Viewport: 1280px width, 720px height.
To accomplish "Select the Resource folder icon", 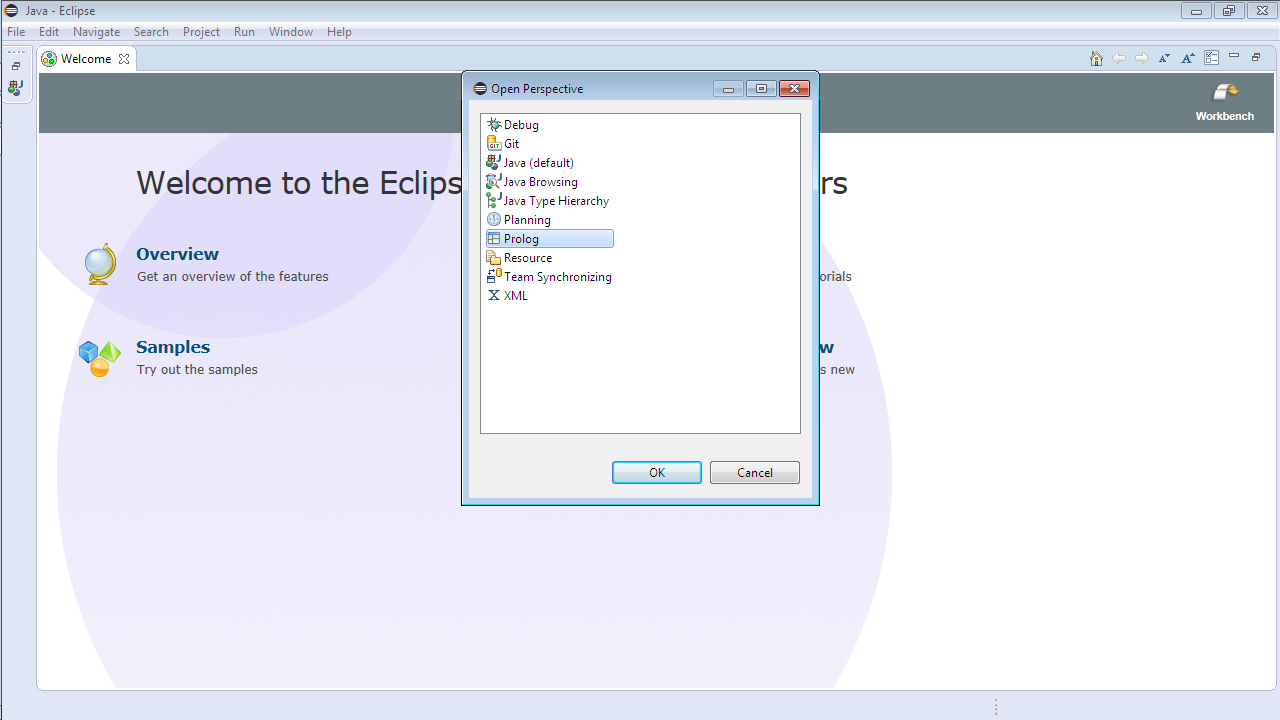I will click(x=494, y=258).
